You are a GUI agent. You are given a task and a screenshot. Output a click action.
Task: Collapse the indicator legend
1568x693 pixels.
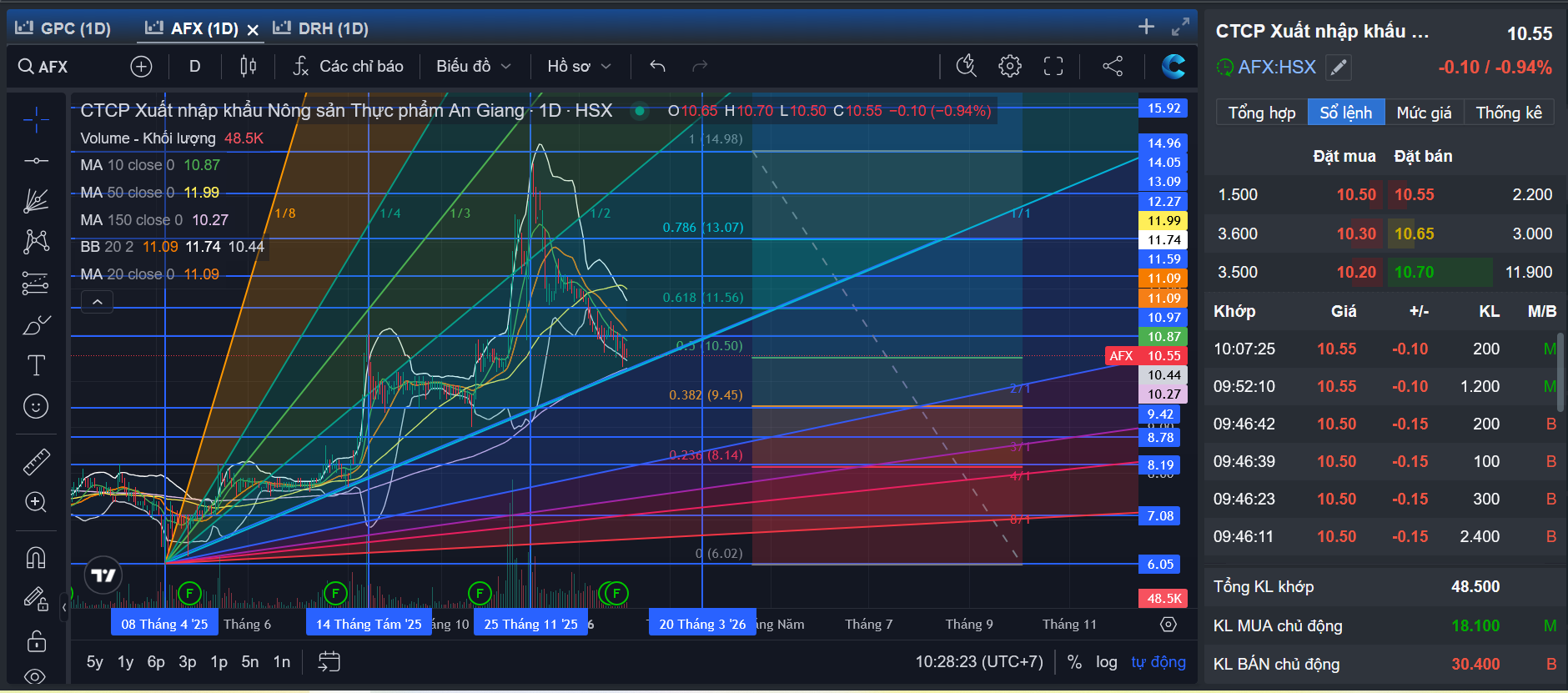click(98, 302)
